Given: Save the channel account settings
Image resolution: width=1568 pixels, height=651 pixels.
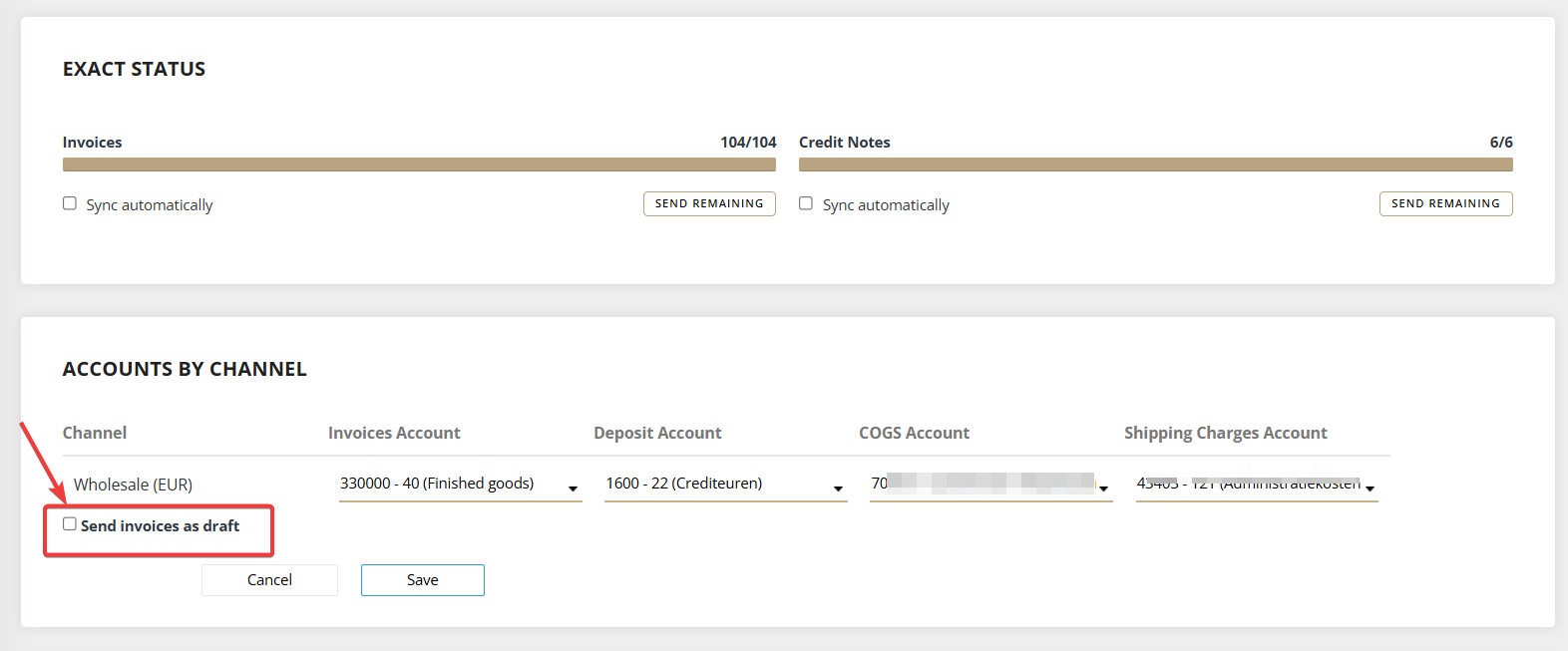Looking at the screenshot, I should point(422,580).
